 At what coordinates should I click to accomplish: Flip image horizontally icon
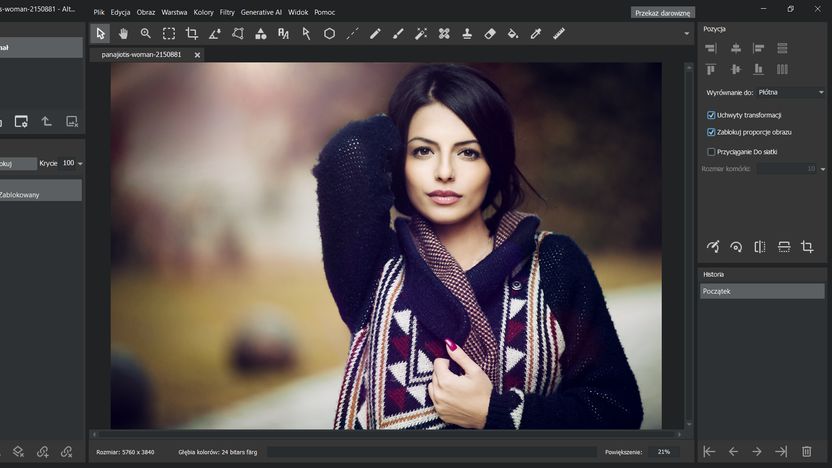[x=760, y=247]
